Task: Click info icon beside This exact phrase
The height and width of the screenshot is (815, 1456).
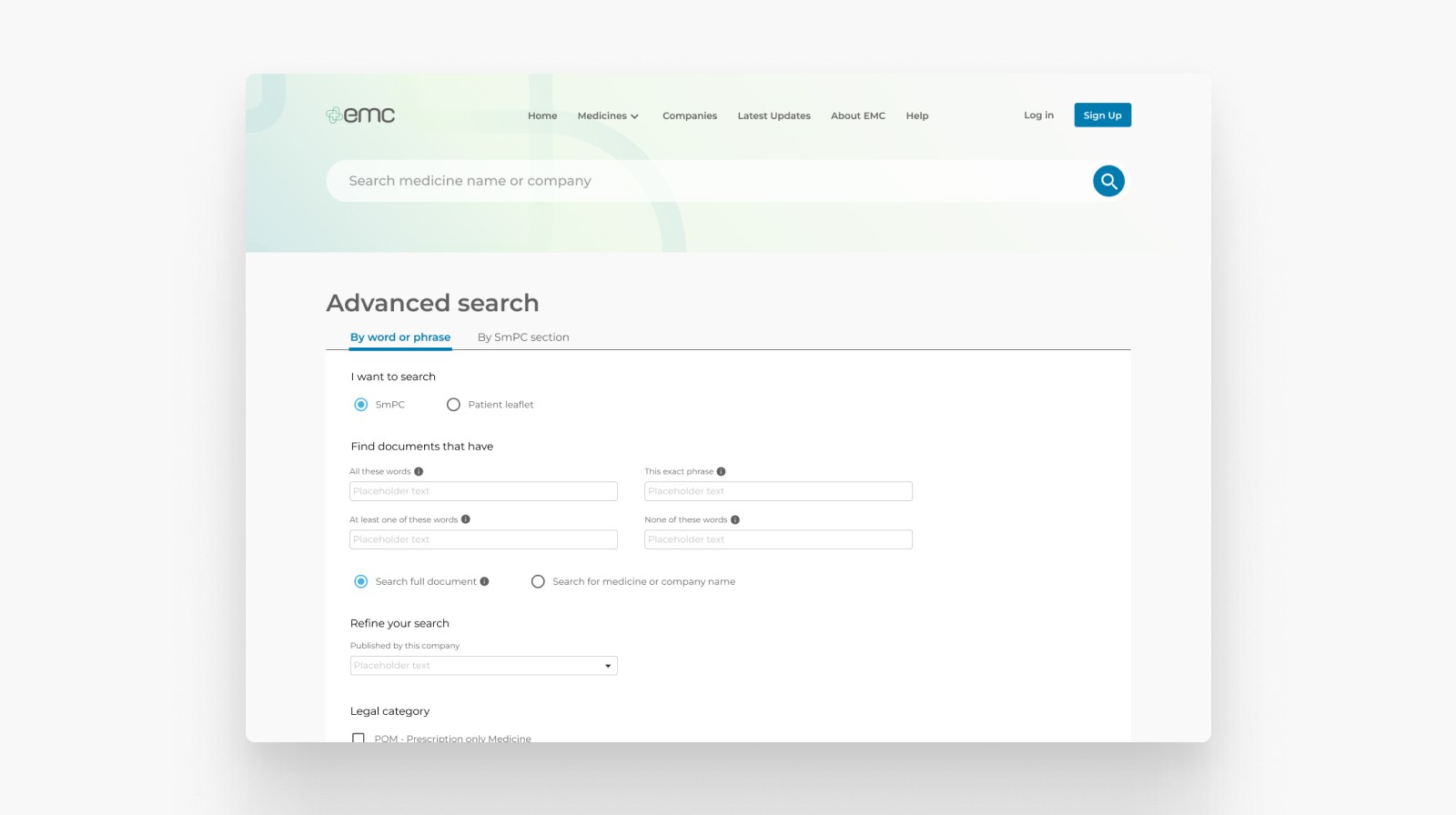Action: (721, 471)
